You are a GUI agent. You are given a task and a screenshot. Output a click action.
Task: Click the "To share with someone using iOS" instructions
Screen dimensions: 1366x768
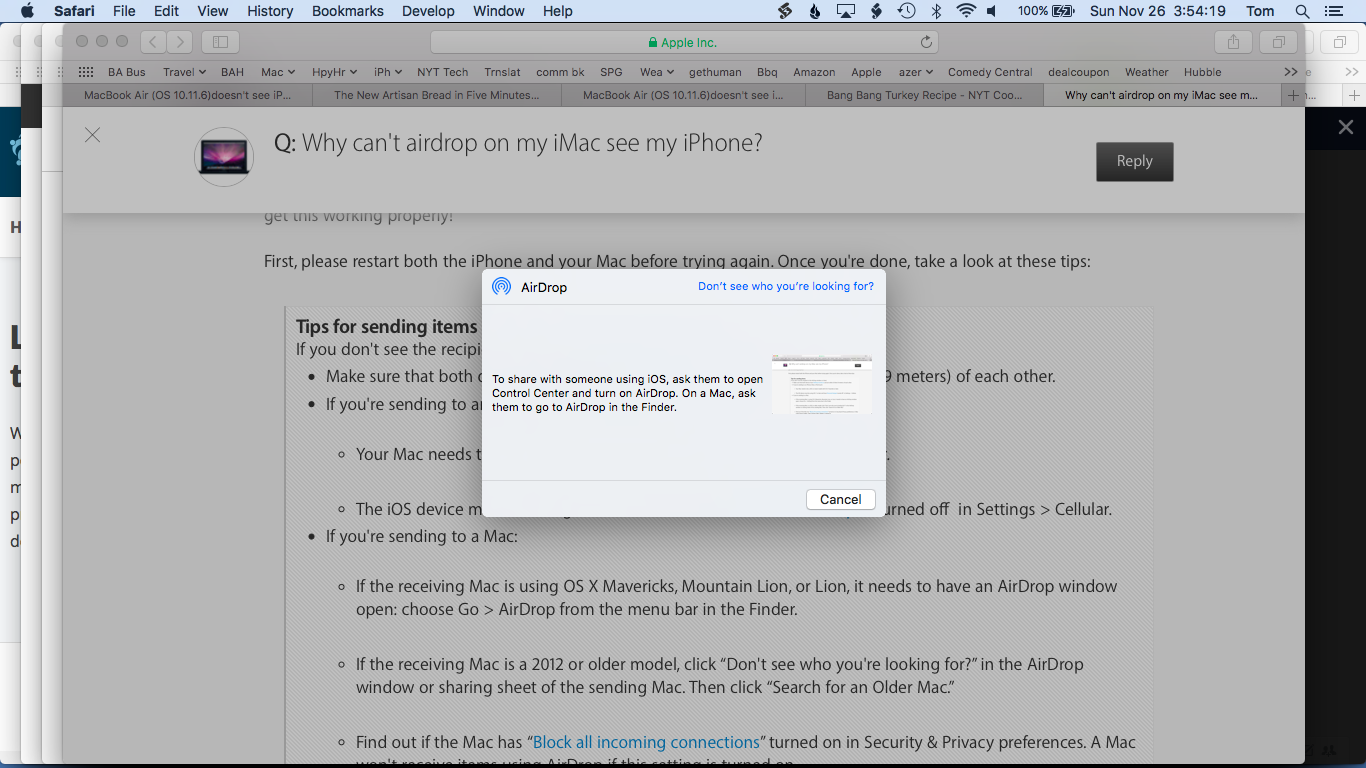point(628,393)
